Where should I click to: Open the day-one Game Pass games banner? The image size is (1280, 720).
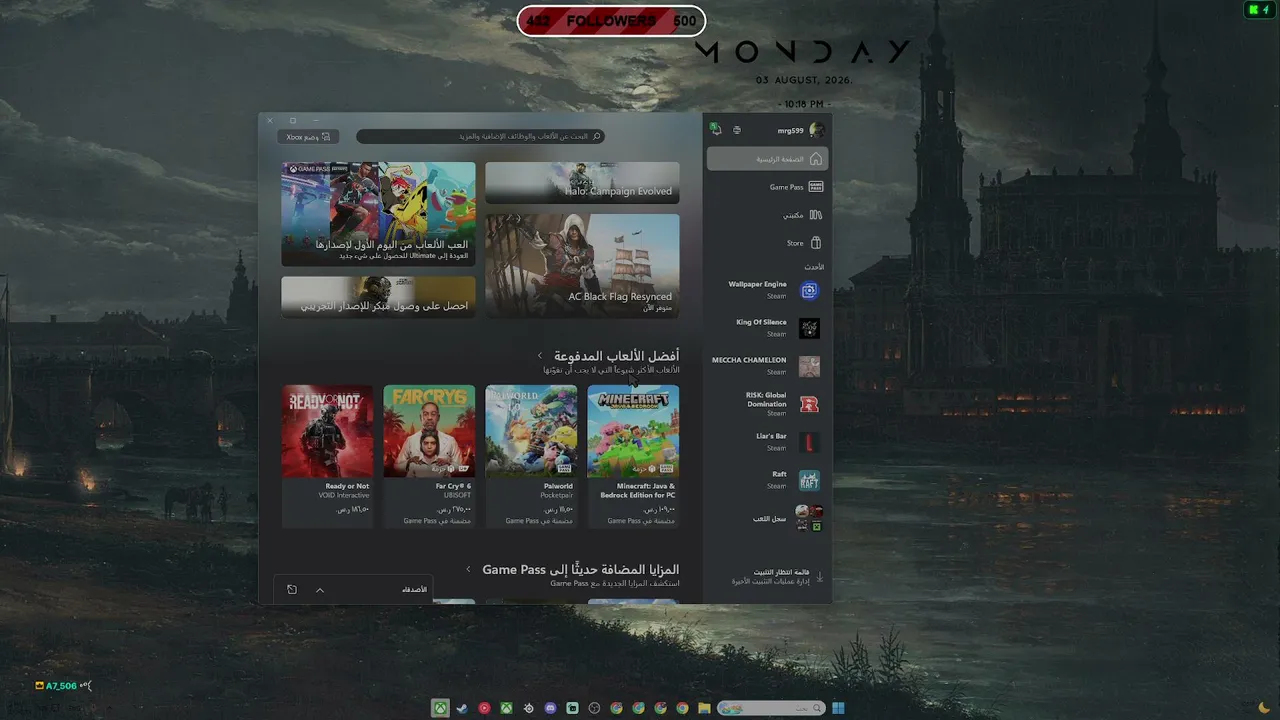point(378,214)
